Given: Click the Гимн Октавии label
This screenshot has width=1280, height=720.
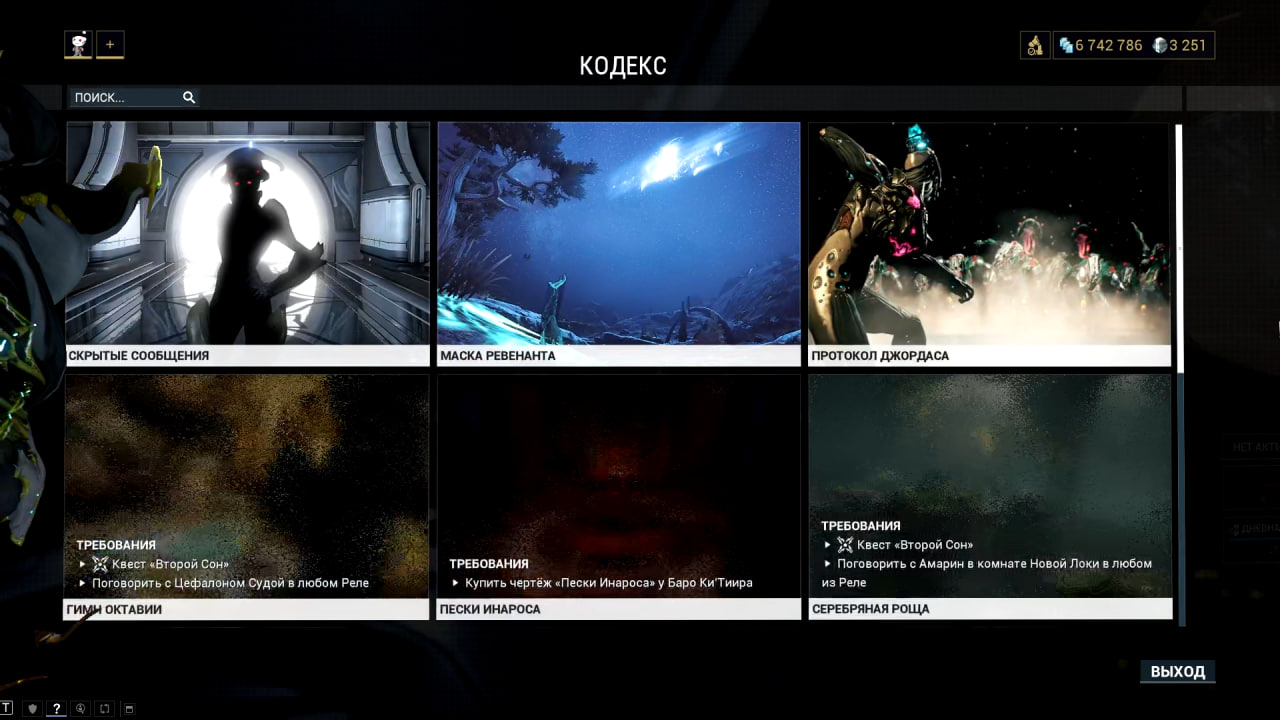Looking at the screenshot, I should (x=114, y=609).
